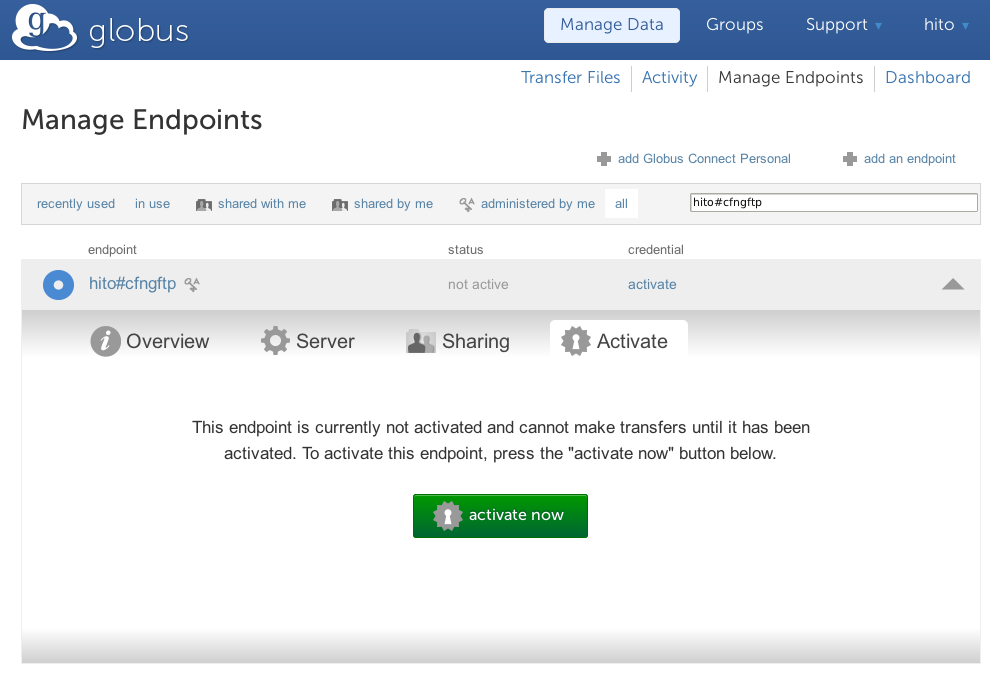Click the hito#cfngftp endpoint name link
This screenshot has height=673, width=990.
(x=132, y=284)
